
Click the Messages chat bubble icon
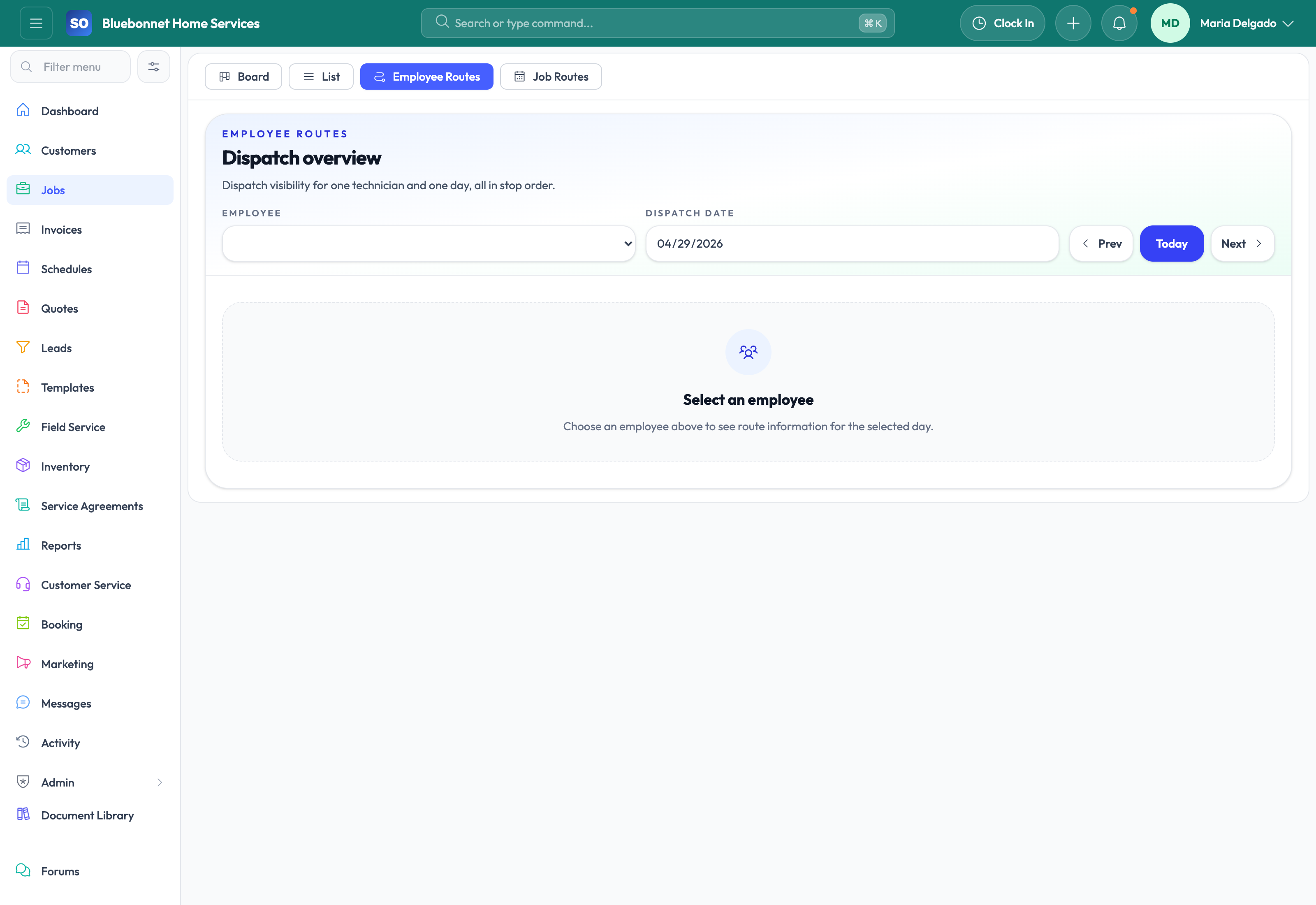pos(23,703)
